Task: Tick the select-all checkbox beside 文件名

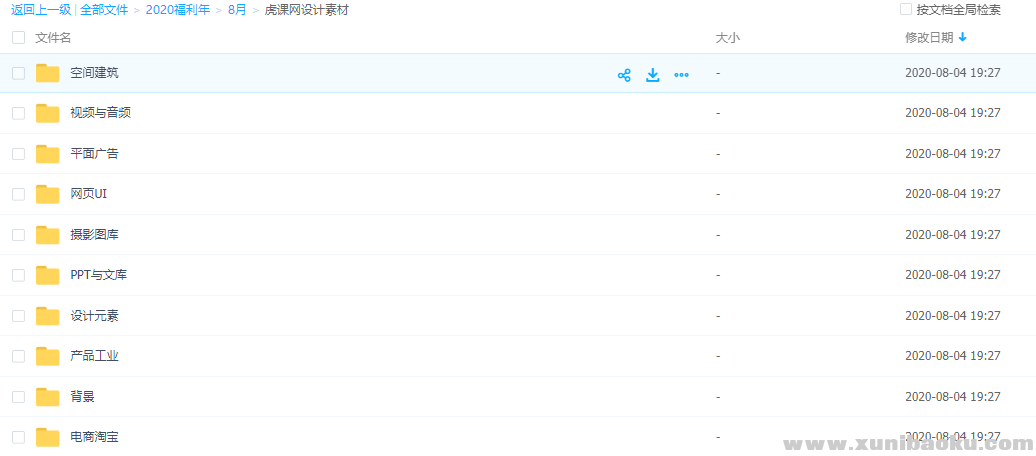Action: [18, 38]
